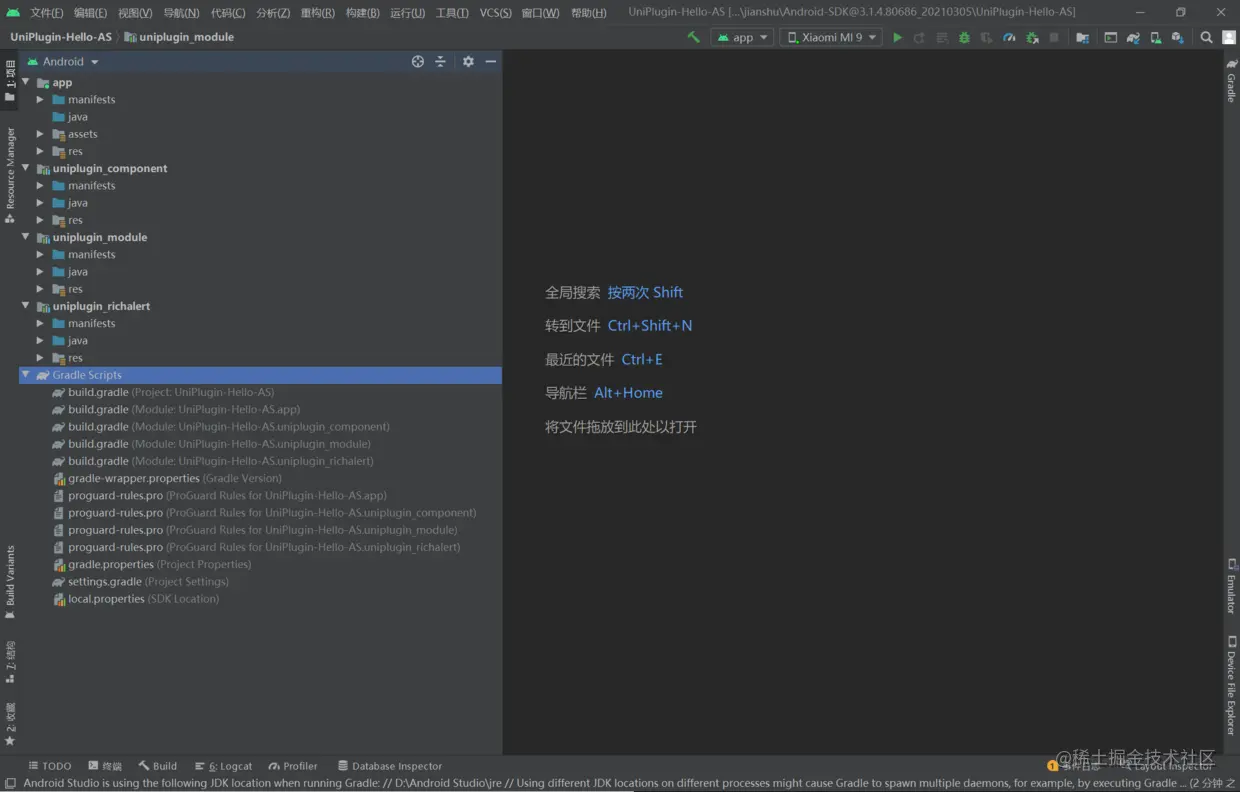Click the Android Studio logo icon
This screenshot has height=792, width=1240.
click(x=12, y=12)
